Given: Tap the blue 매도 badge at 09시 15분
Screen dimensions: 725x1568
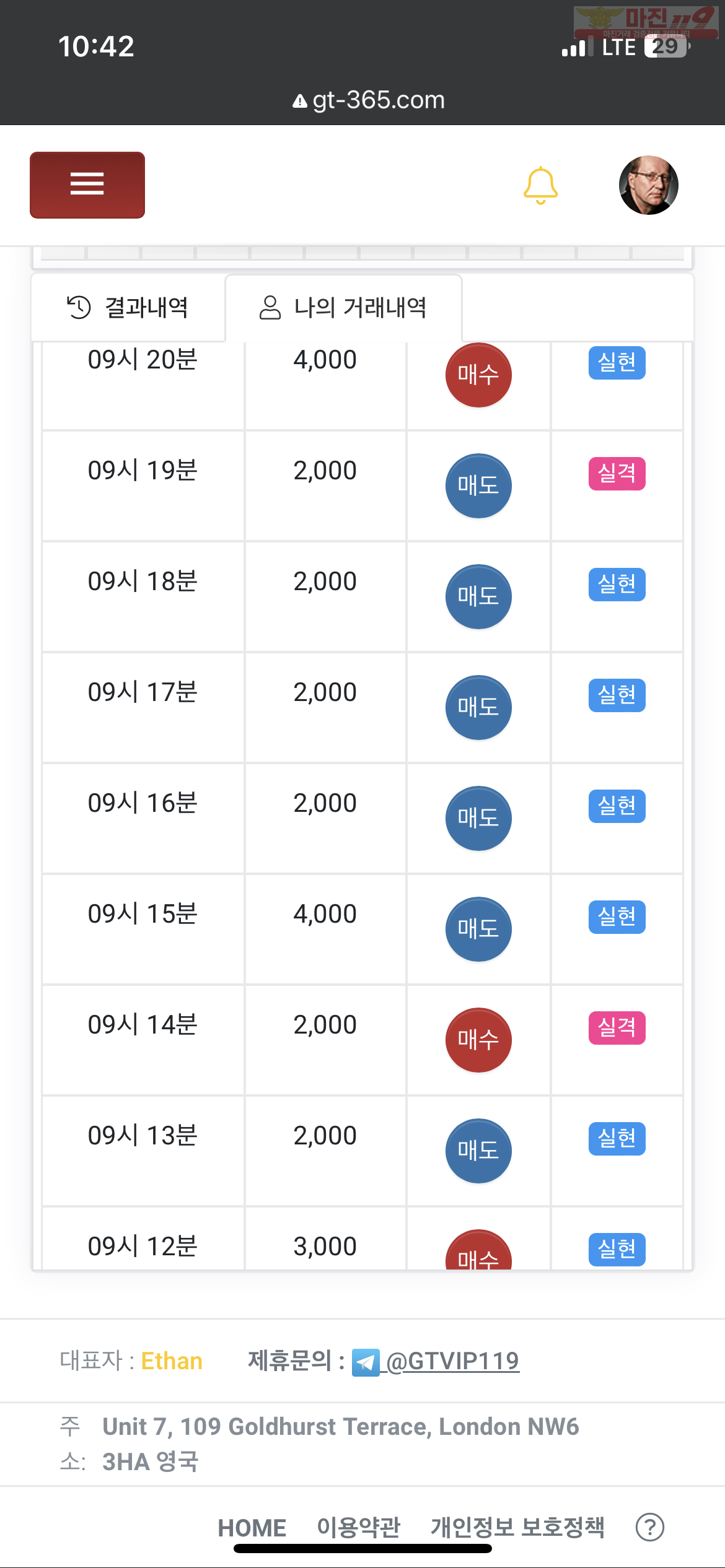Looking at the screenshot, I should (x=478, y=929).
